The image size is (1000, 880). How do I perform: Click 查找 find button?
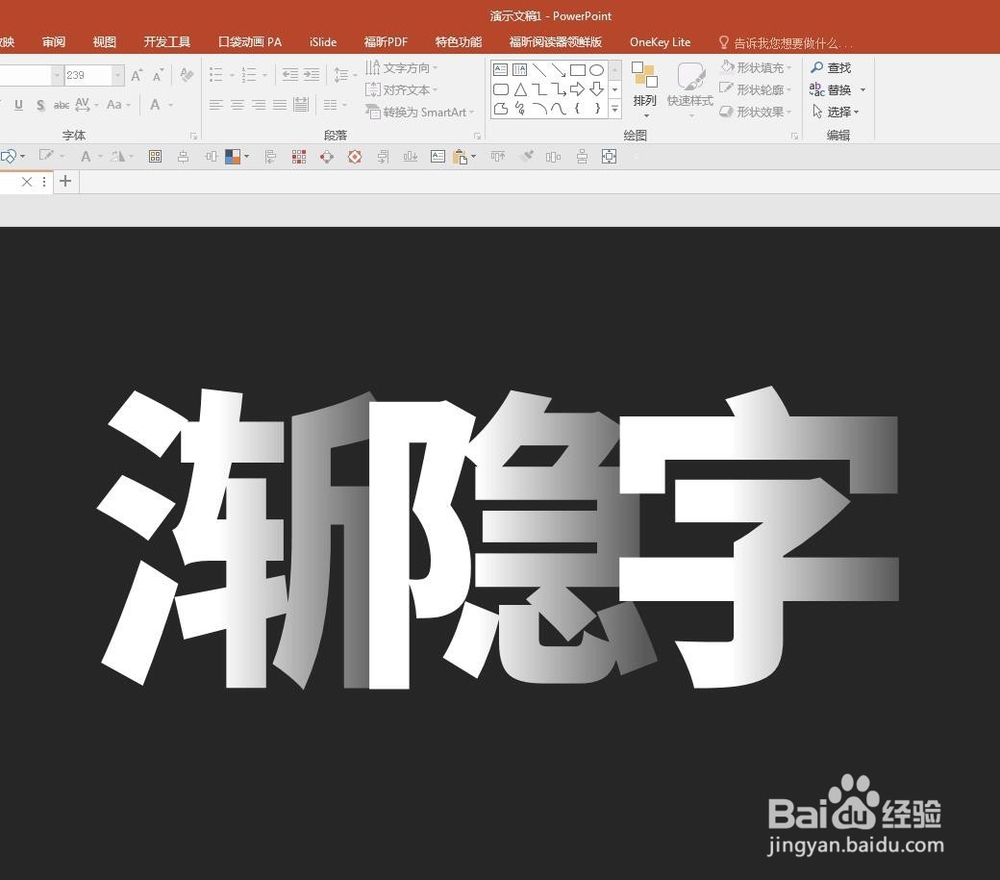(831, 68)
